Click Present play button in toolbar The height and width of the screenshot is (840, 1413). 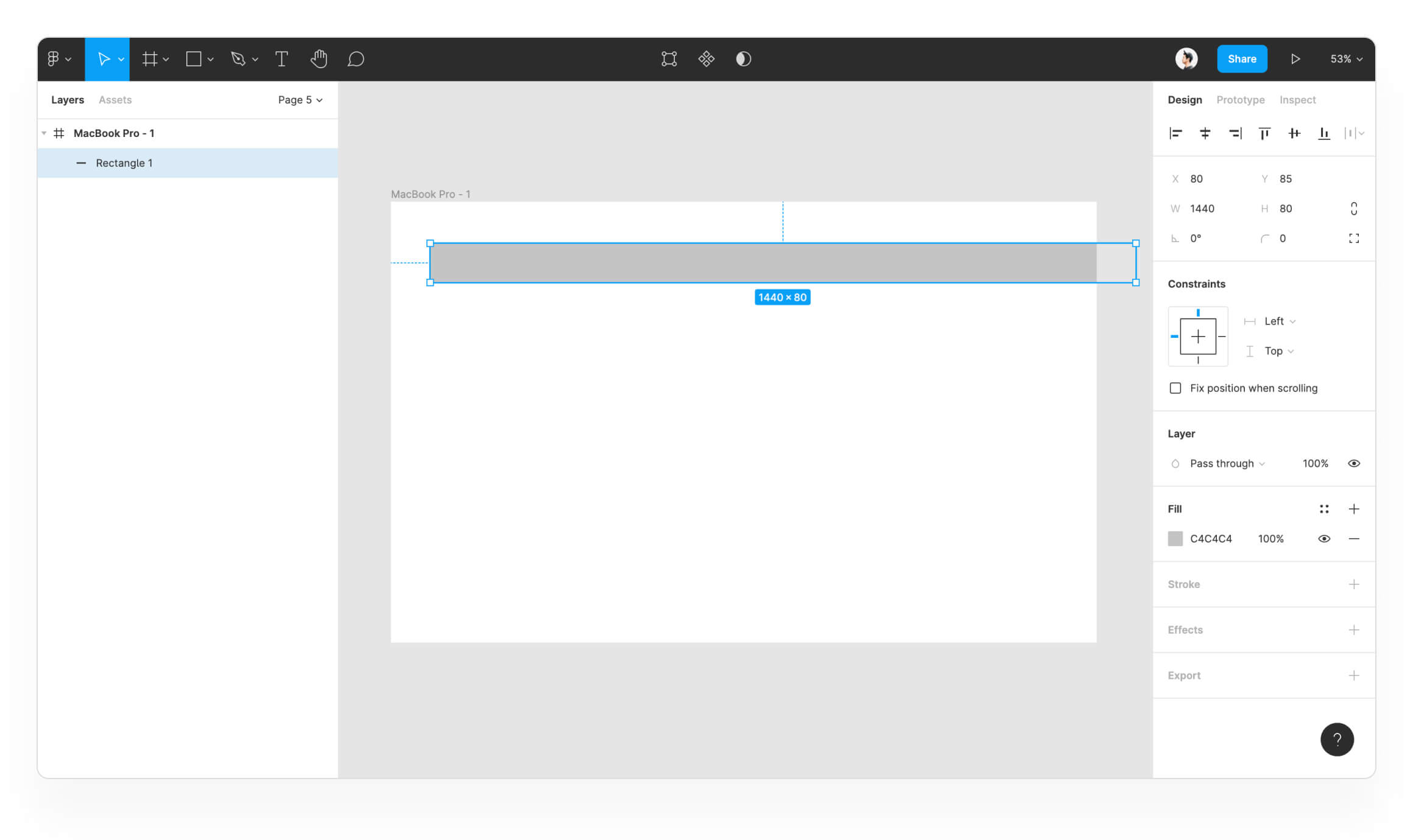click(x=1295, y=59)
